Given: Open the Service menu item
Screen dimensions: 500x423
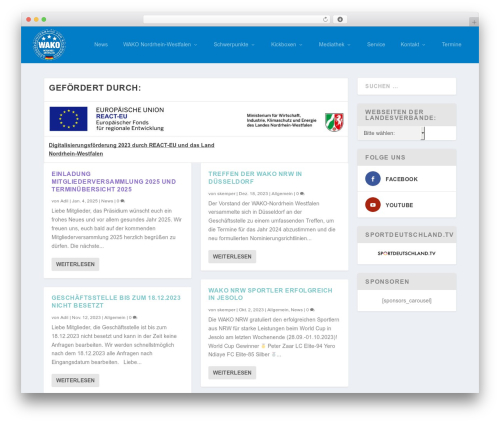Looking at the screenshot, I should tap(376, 44).
